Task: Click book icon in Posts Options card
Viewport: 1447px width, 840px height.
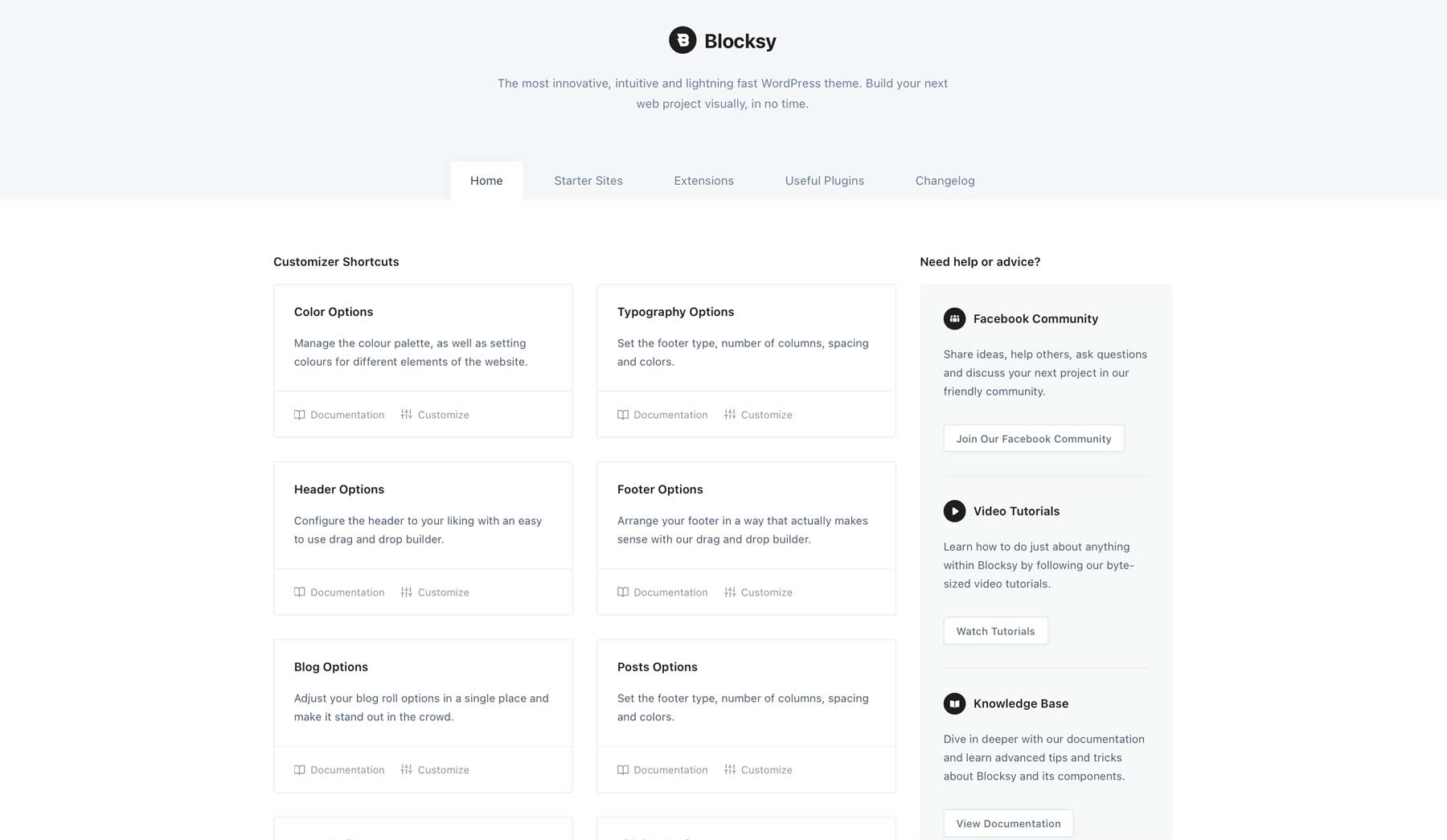Action: coord(622,770)
